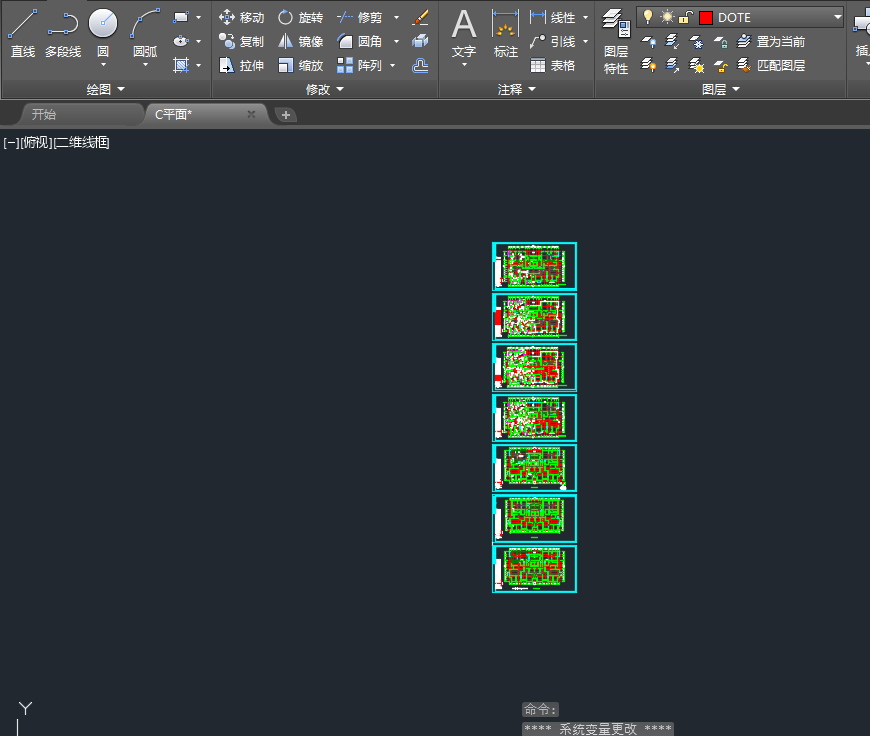Open the [二维线框] visual style menu
Screen dimensions: 870x736
click(x=82, y=143)
